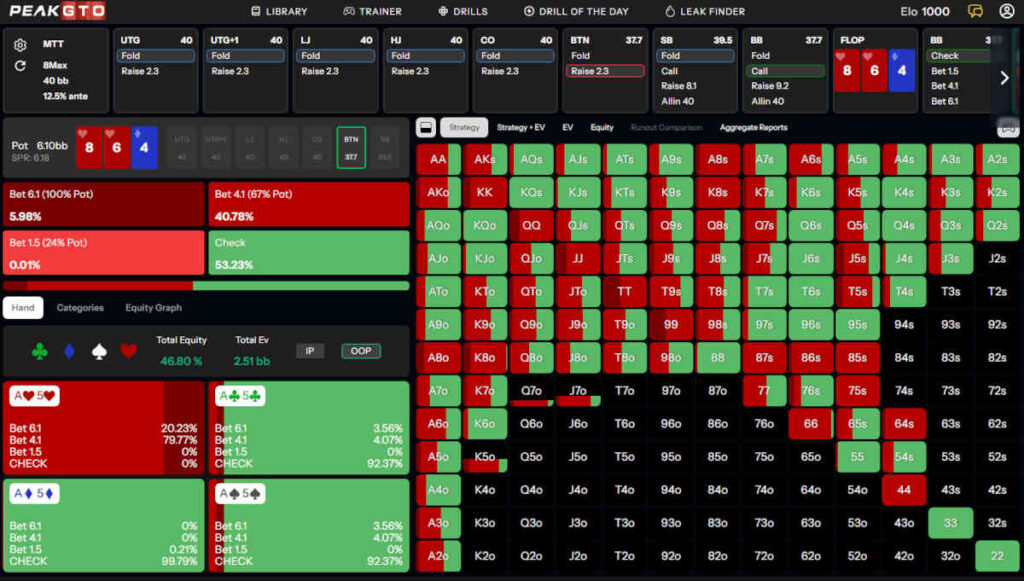This screenshot has width=1024, height=581.
Task: Switch to the Equity Graph tab
Action: coord(153,308)
